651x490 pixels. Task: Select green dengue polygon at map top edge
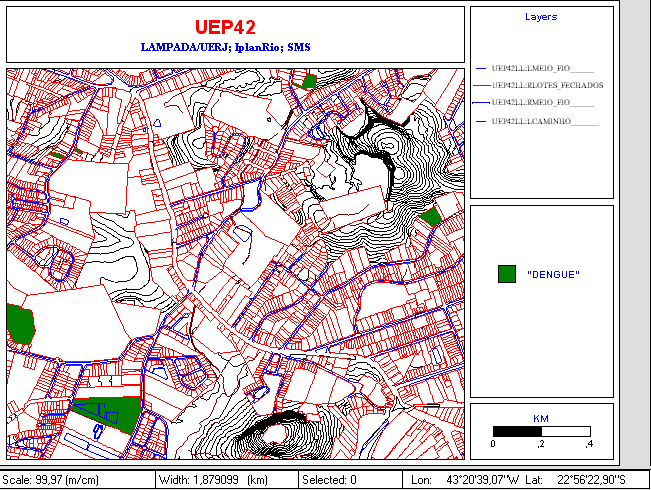pyautogui.click(x=310, y=80)
